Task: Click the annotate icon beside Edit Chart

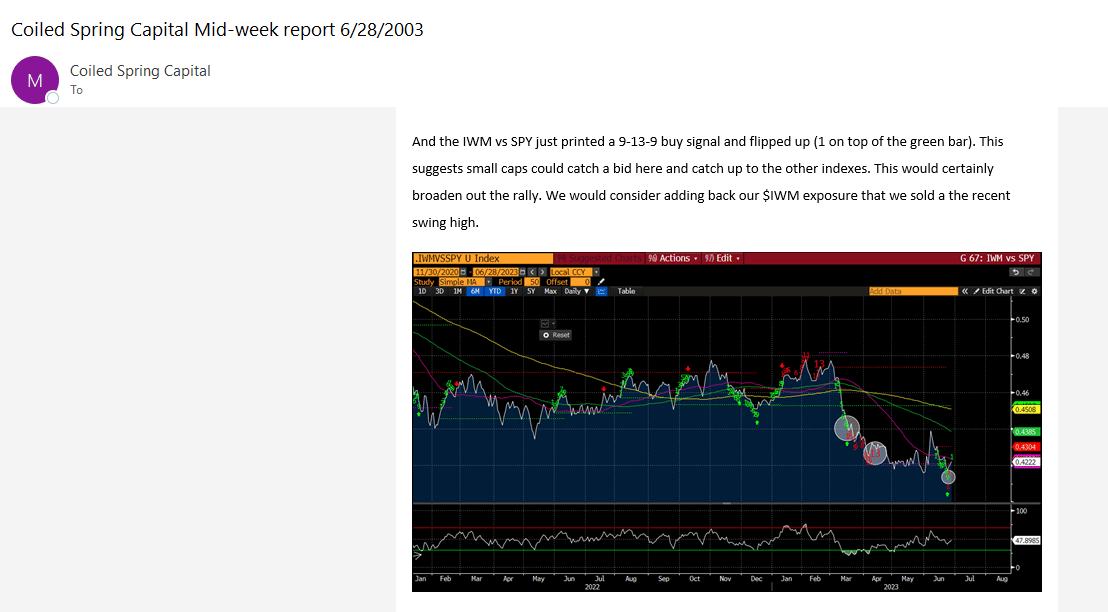Action: click(1022, 291)
